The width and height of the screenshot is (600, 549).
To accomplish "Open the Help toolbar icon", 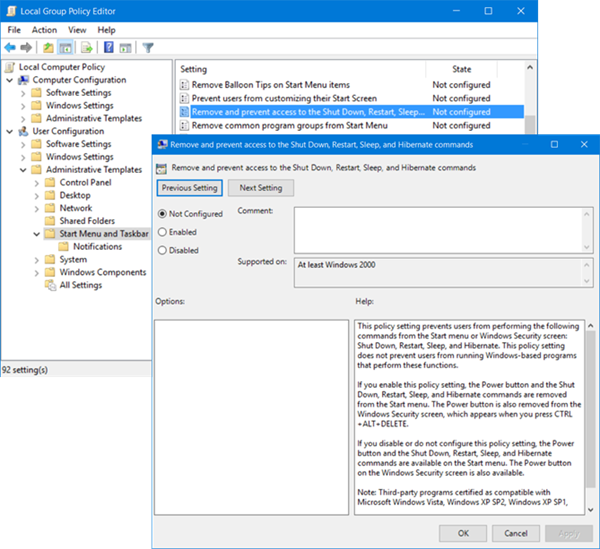I will pos(109,48).
